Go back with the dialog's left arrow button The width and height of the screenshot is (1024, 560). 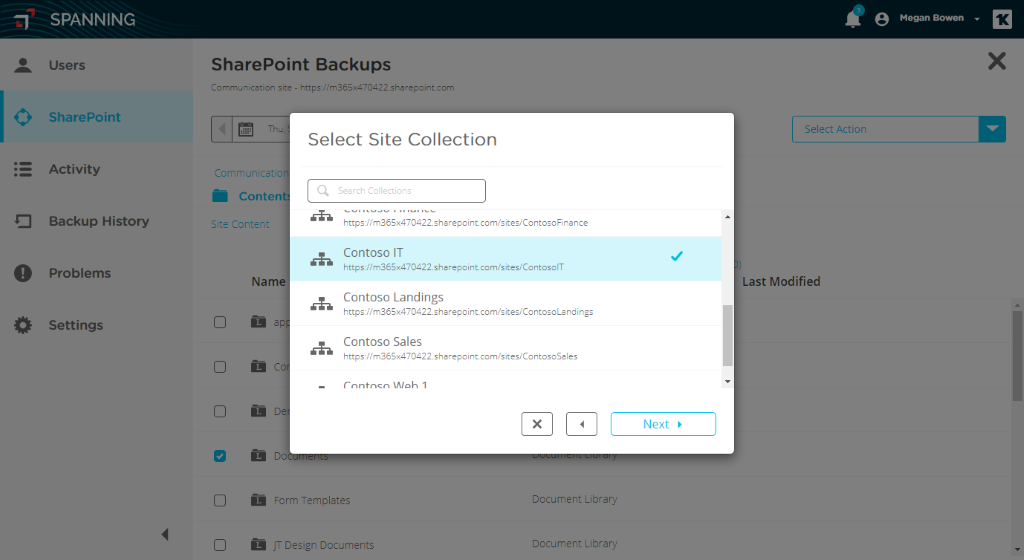tap(581, 424)
